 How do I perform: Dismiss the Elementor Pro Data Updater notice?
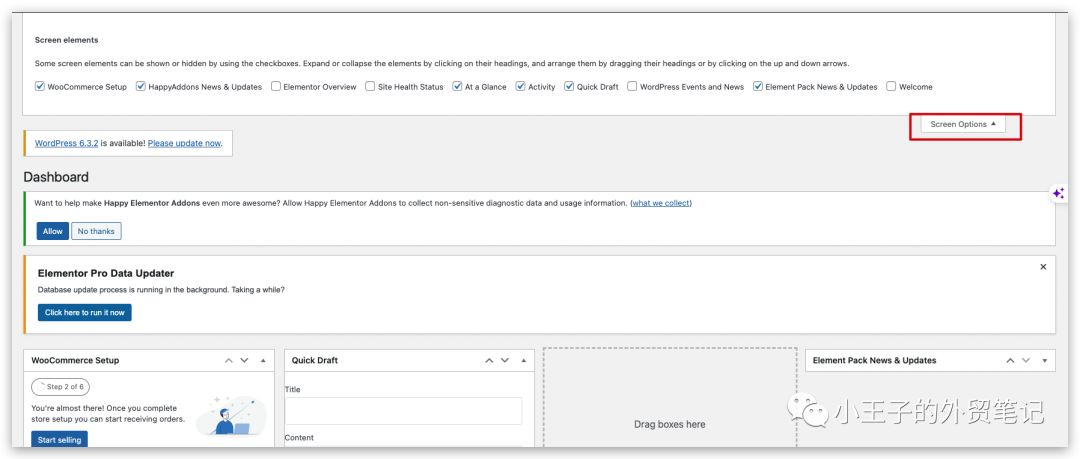[1043, 267]
